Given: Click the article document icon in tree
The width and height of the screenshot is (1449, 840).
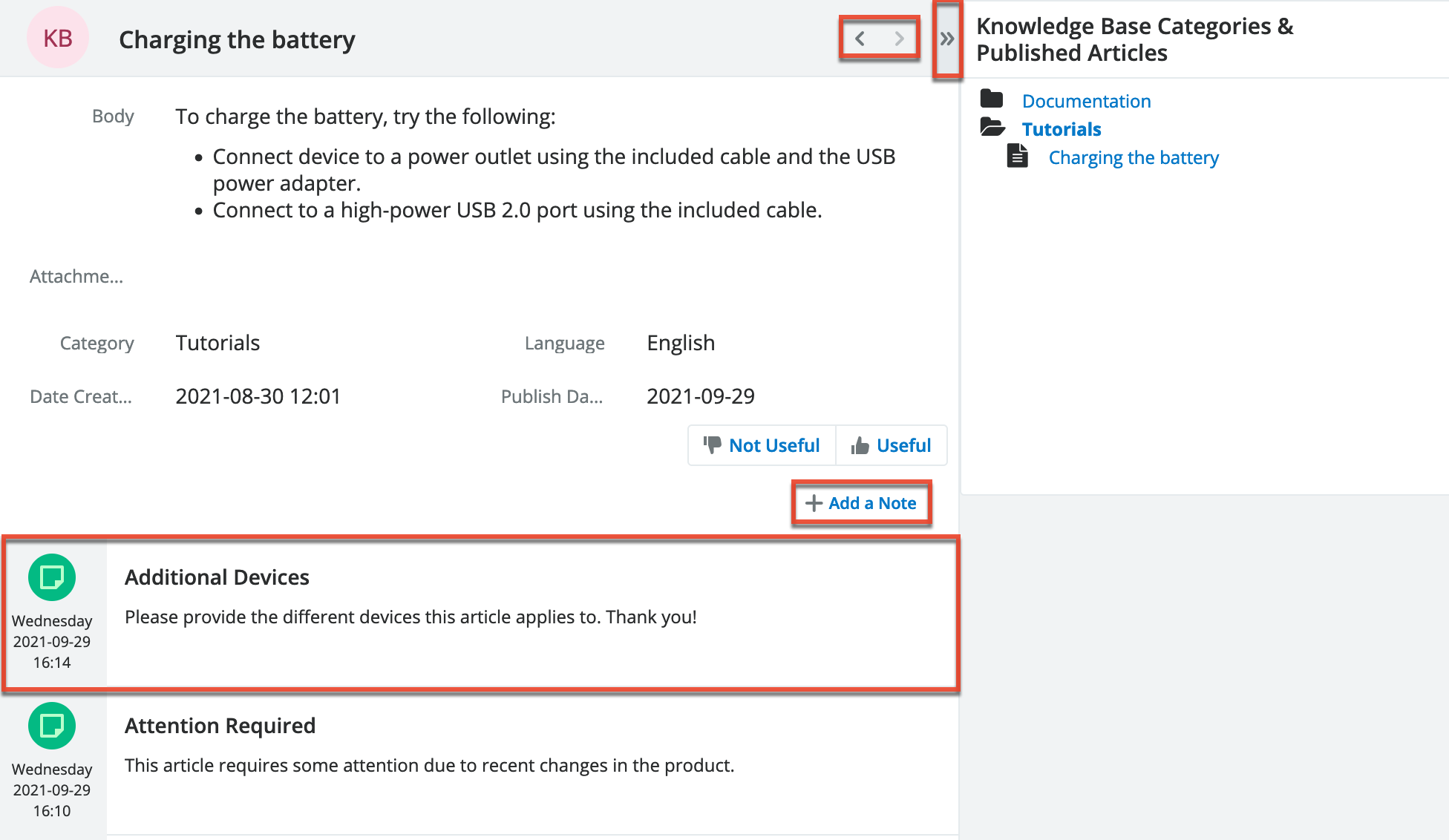Looking at the screenshot, I should pos(1017,157).
